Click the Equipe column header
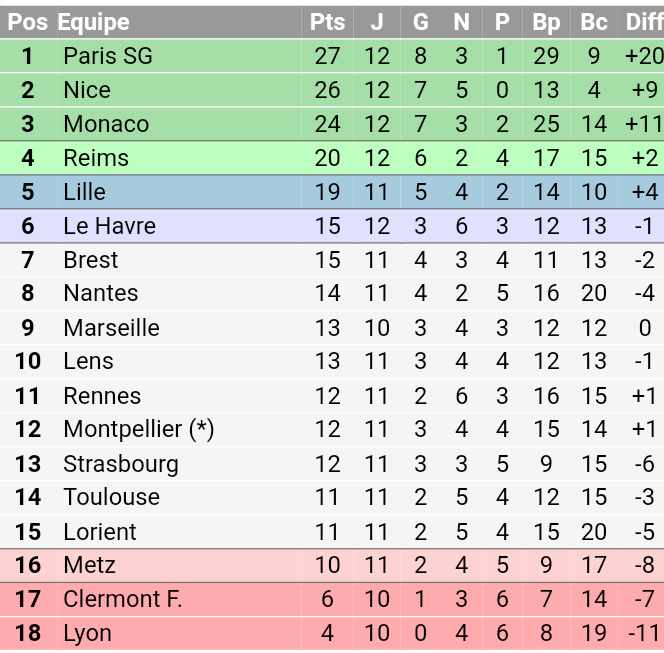 coord(94,22)
